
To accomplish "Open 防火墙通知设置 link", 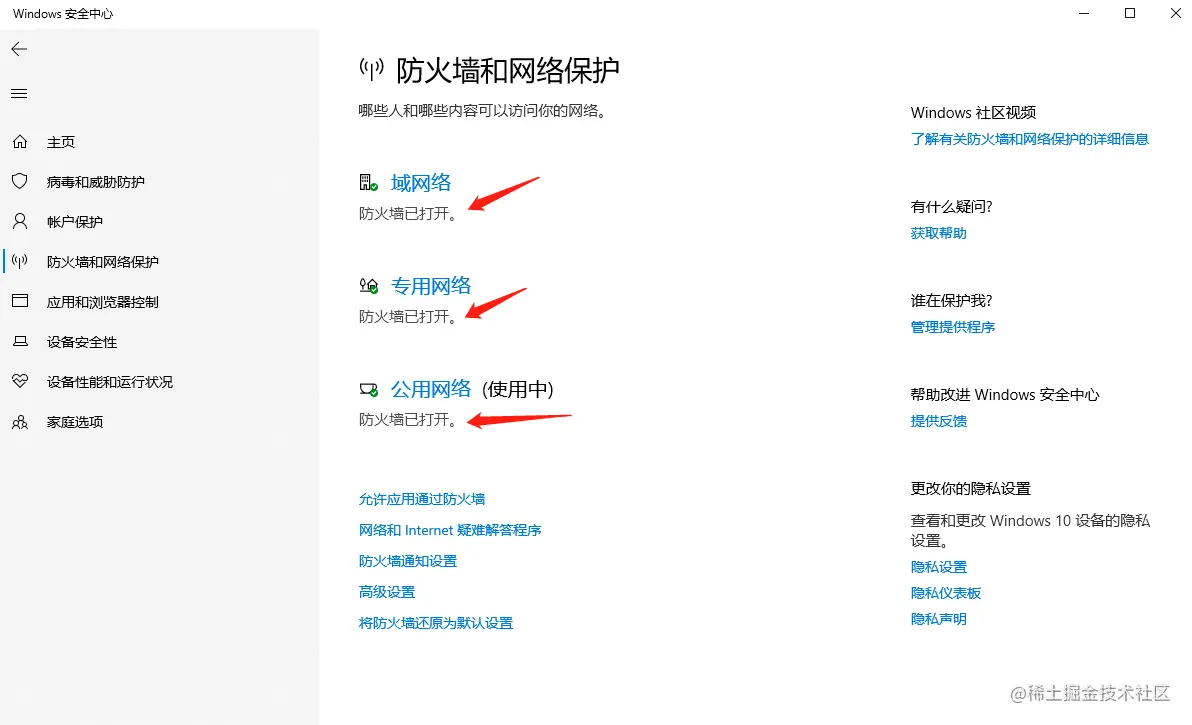I will 407,561.
